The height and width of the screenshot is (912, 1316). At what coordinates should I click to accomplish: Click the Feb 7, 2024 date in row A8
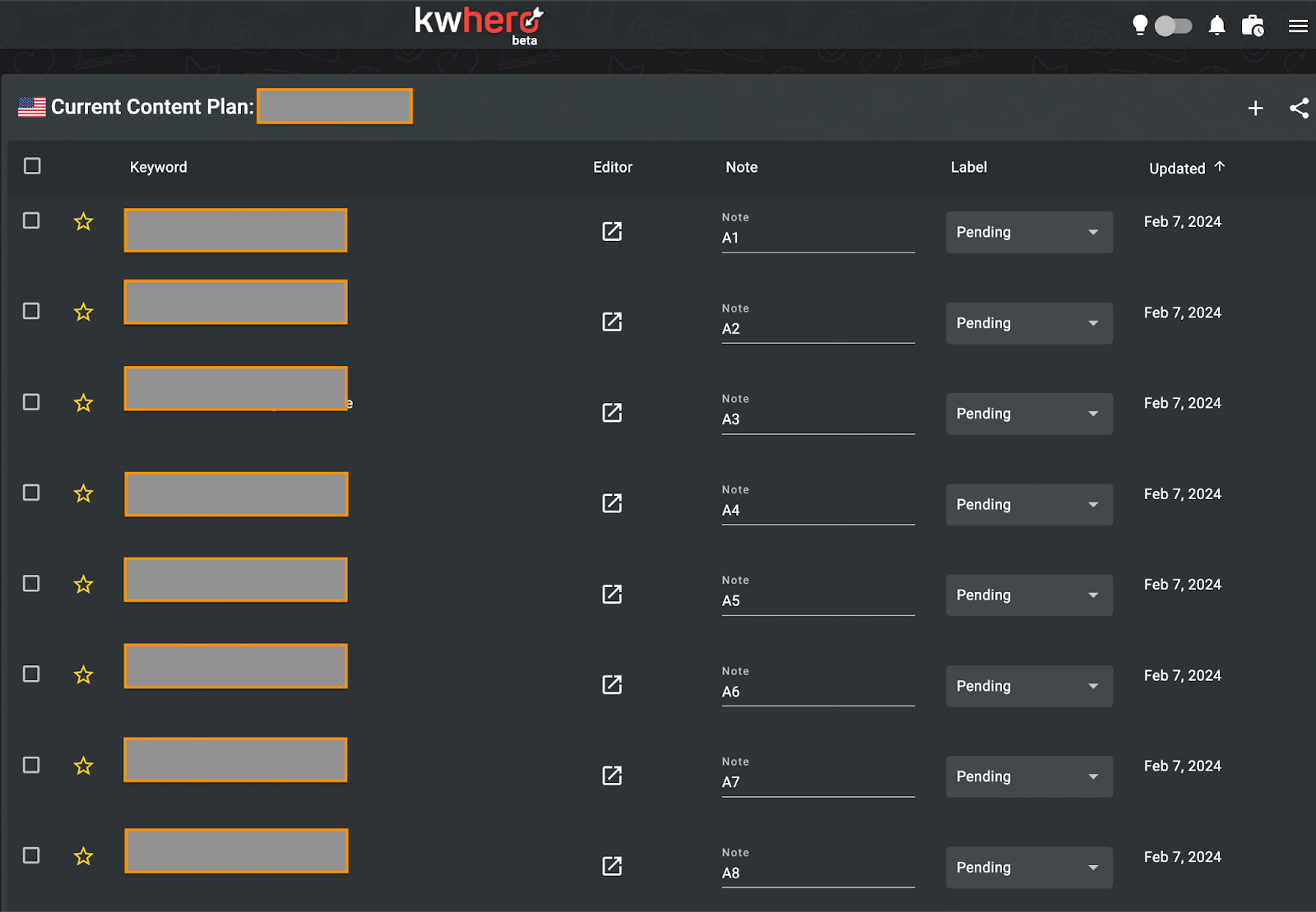[1182, 856]
